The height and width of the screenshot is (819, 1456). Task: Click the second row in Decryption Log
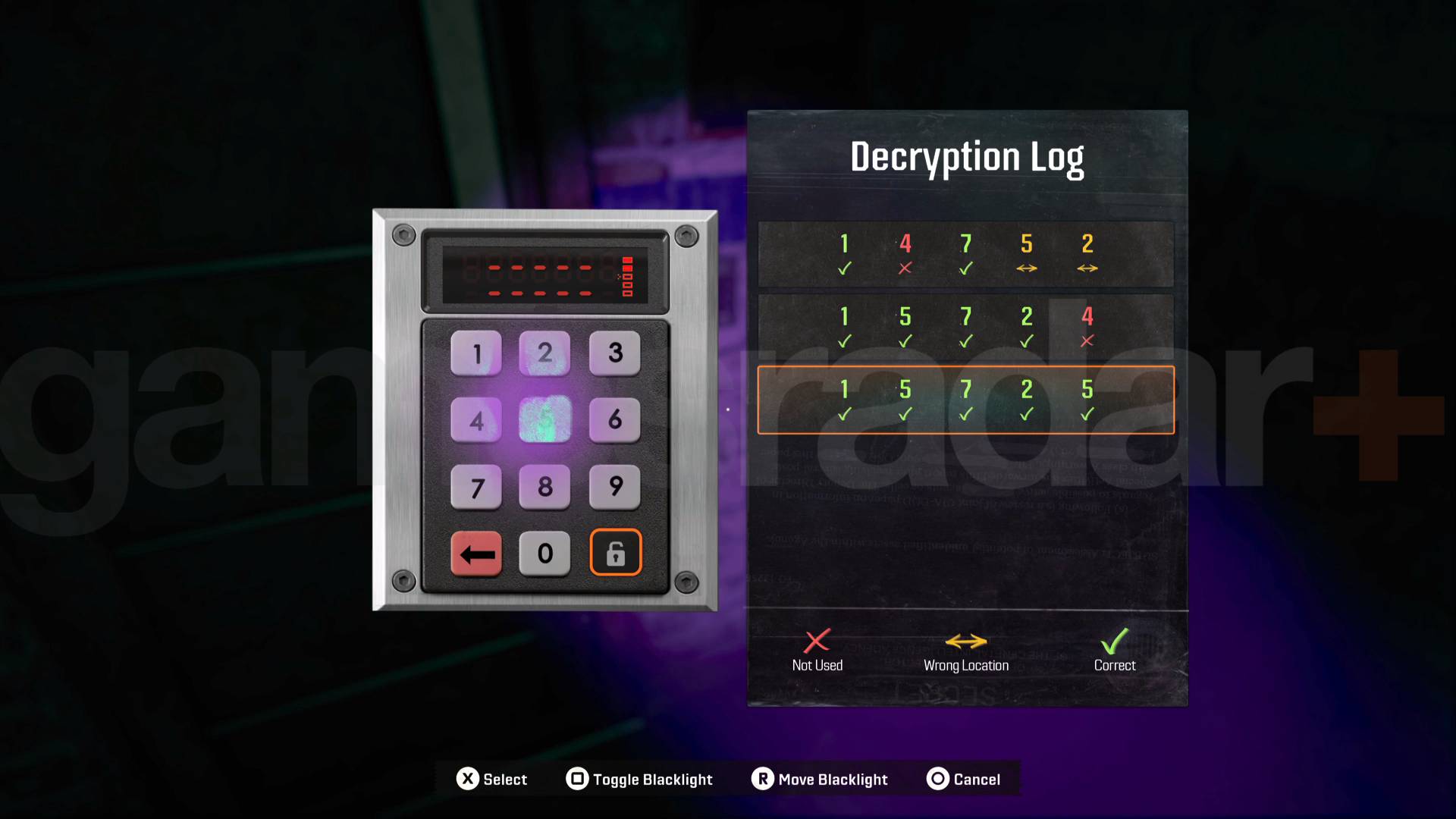click(x=965, y=327)
